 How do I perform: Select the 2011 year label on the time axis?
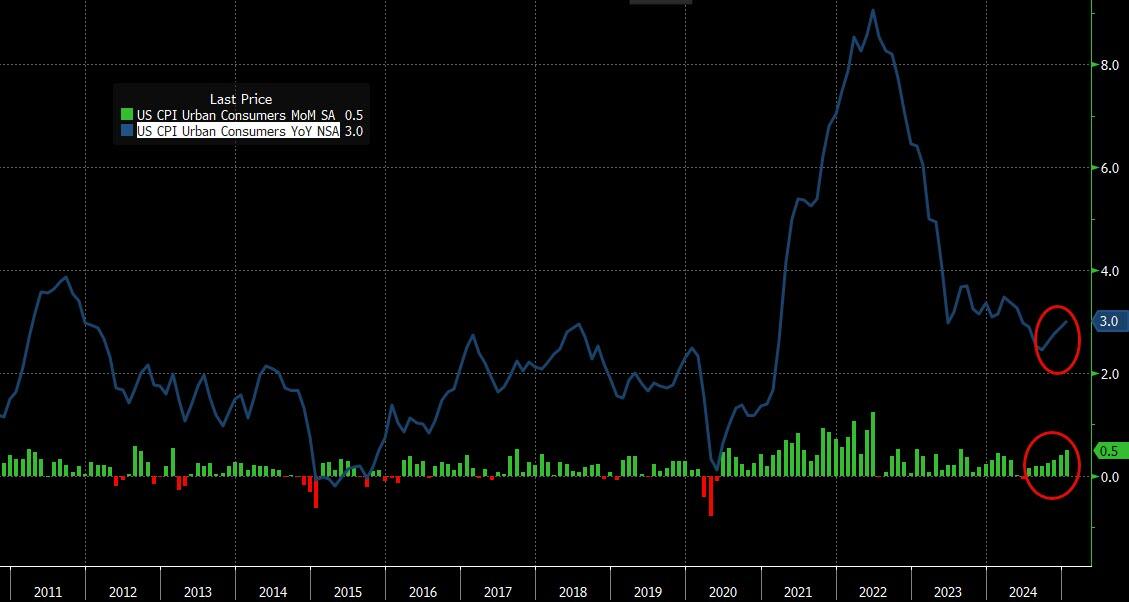point(48,592)
